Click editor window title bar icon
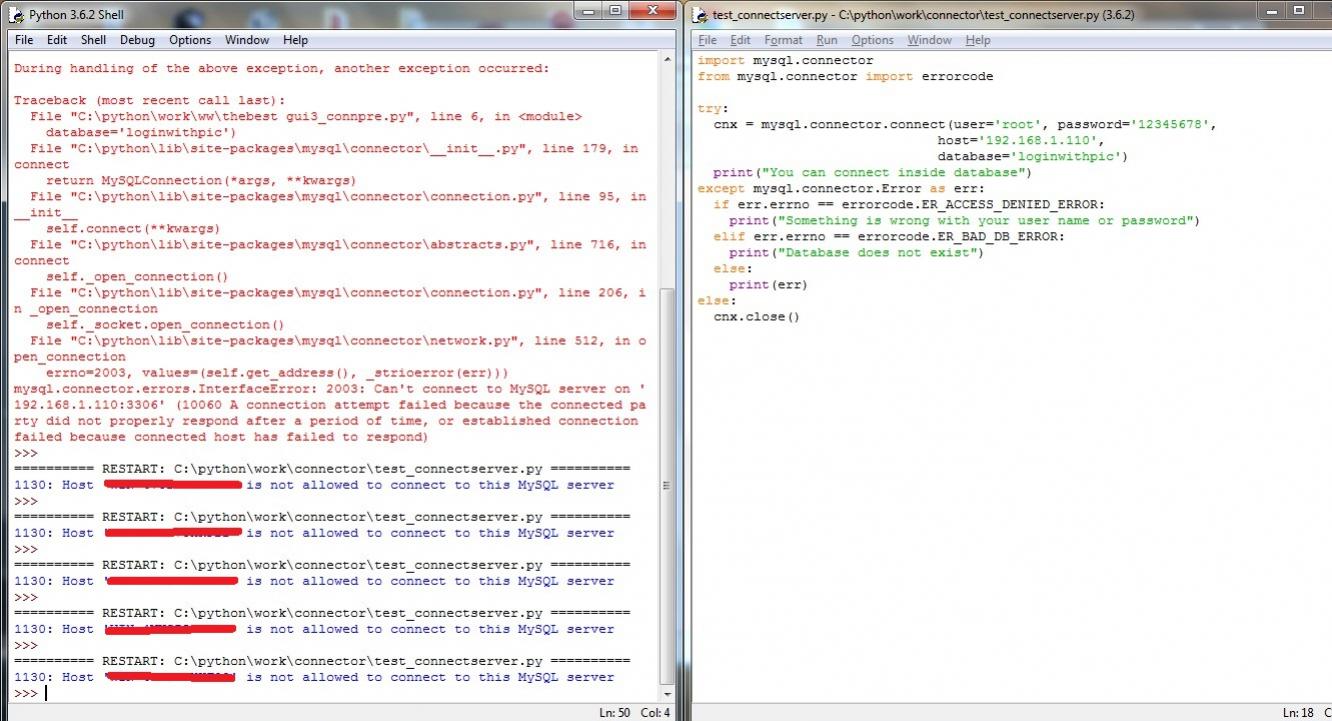Viewport: 1332px width, 721px height. (x=701, y=15)
